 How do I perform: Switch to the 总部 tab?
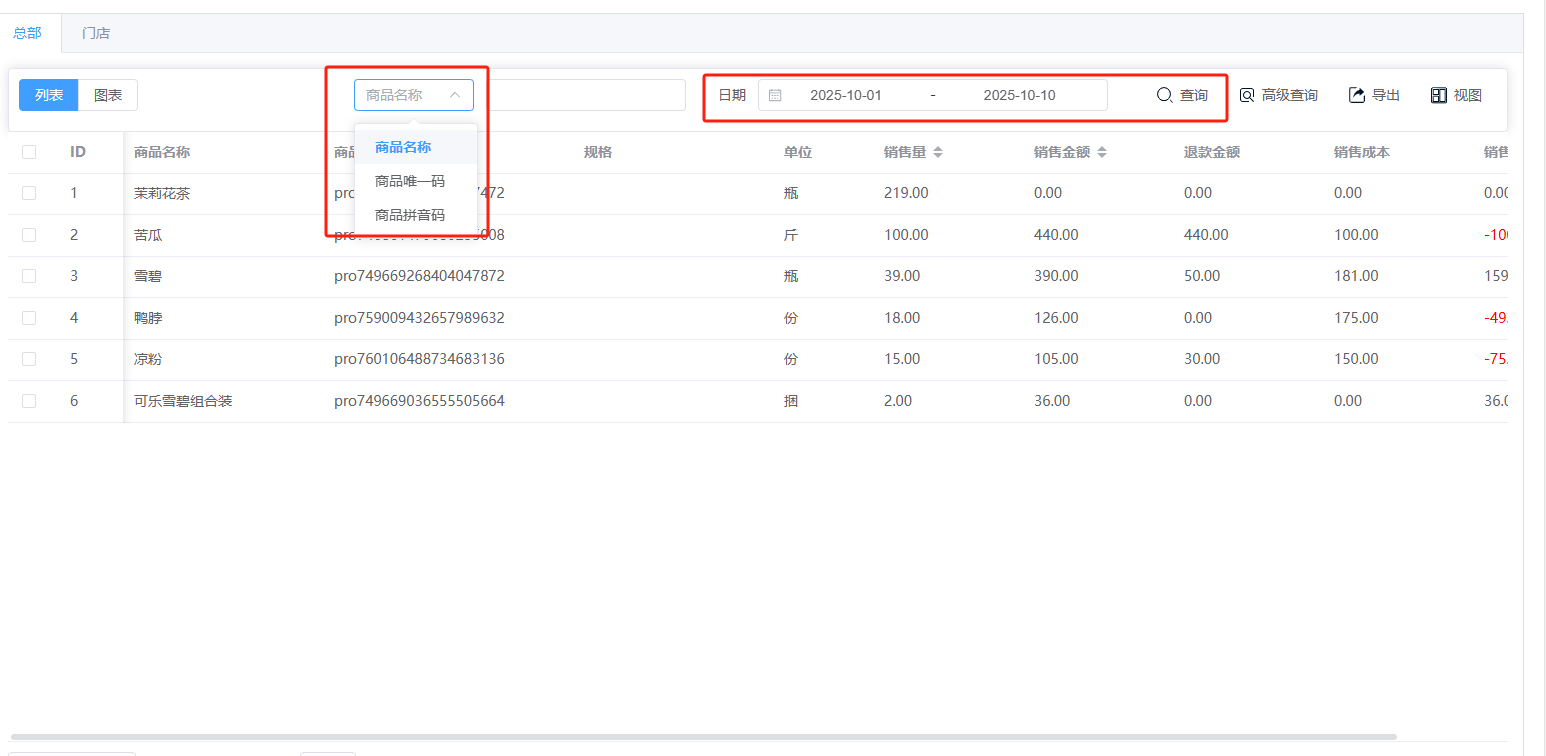tap(27, 33)
